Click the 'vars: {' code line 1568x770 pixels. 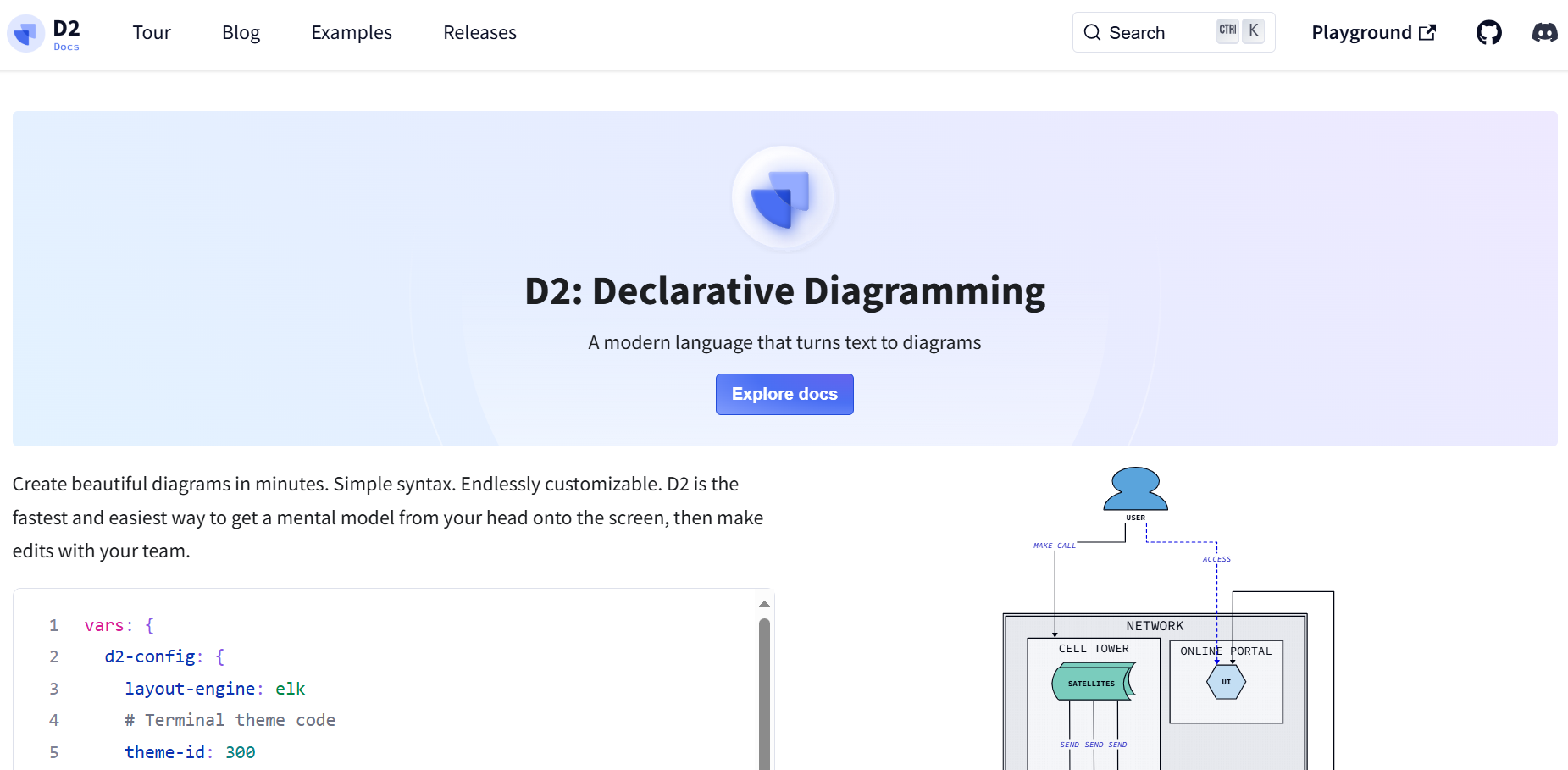119,625
